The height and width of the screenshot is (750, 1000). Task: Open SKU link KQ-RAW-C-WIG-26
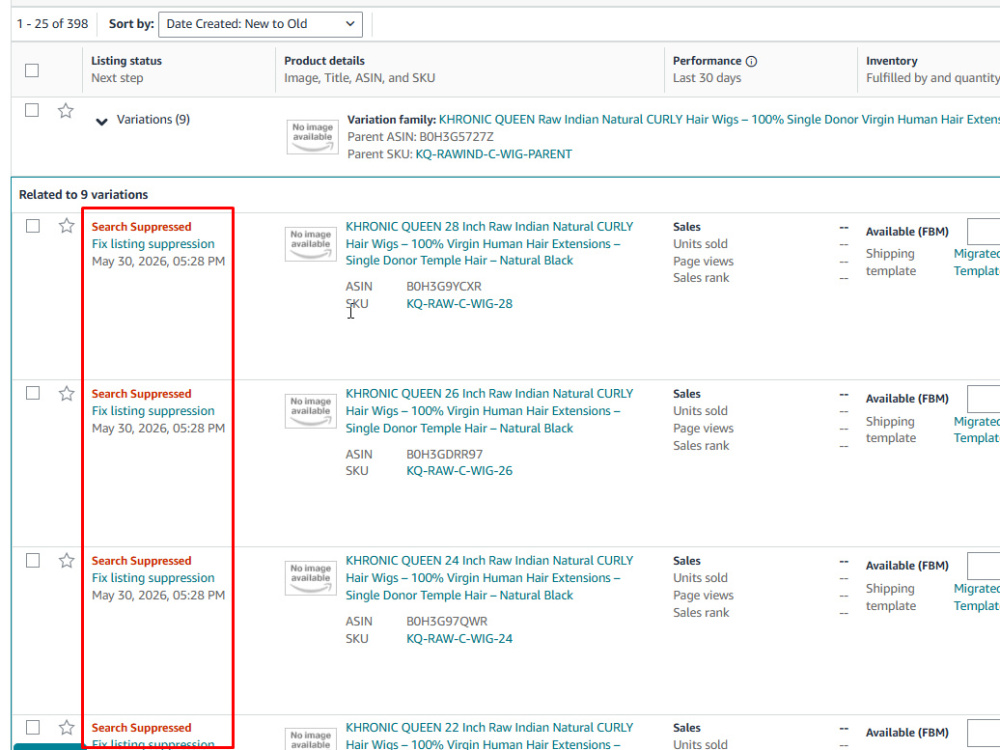click(x=459, y=471)
